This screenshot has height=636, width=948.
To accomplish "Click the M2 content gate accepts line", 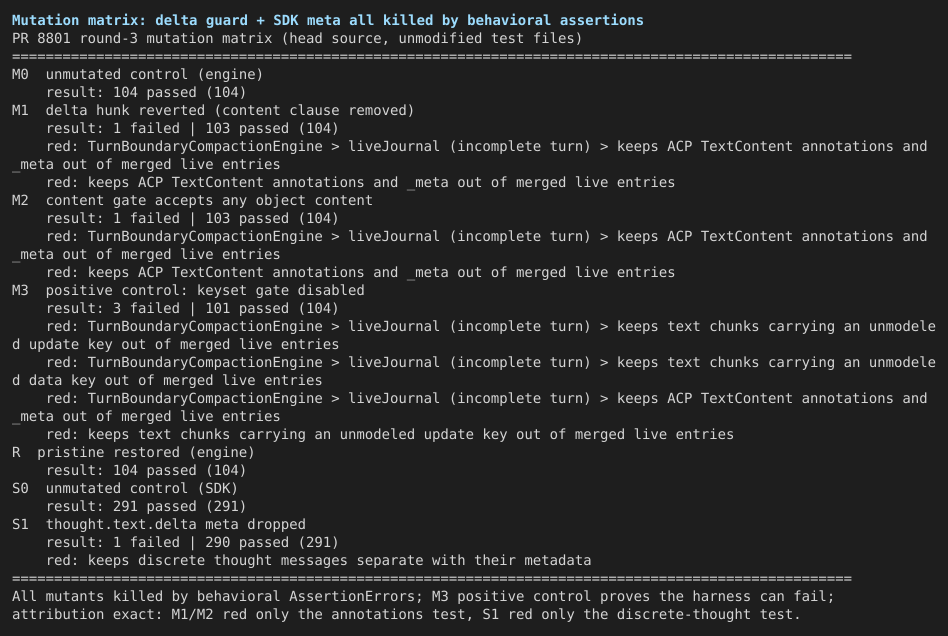I will (192, 200).
